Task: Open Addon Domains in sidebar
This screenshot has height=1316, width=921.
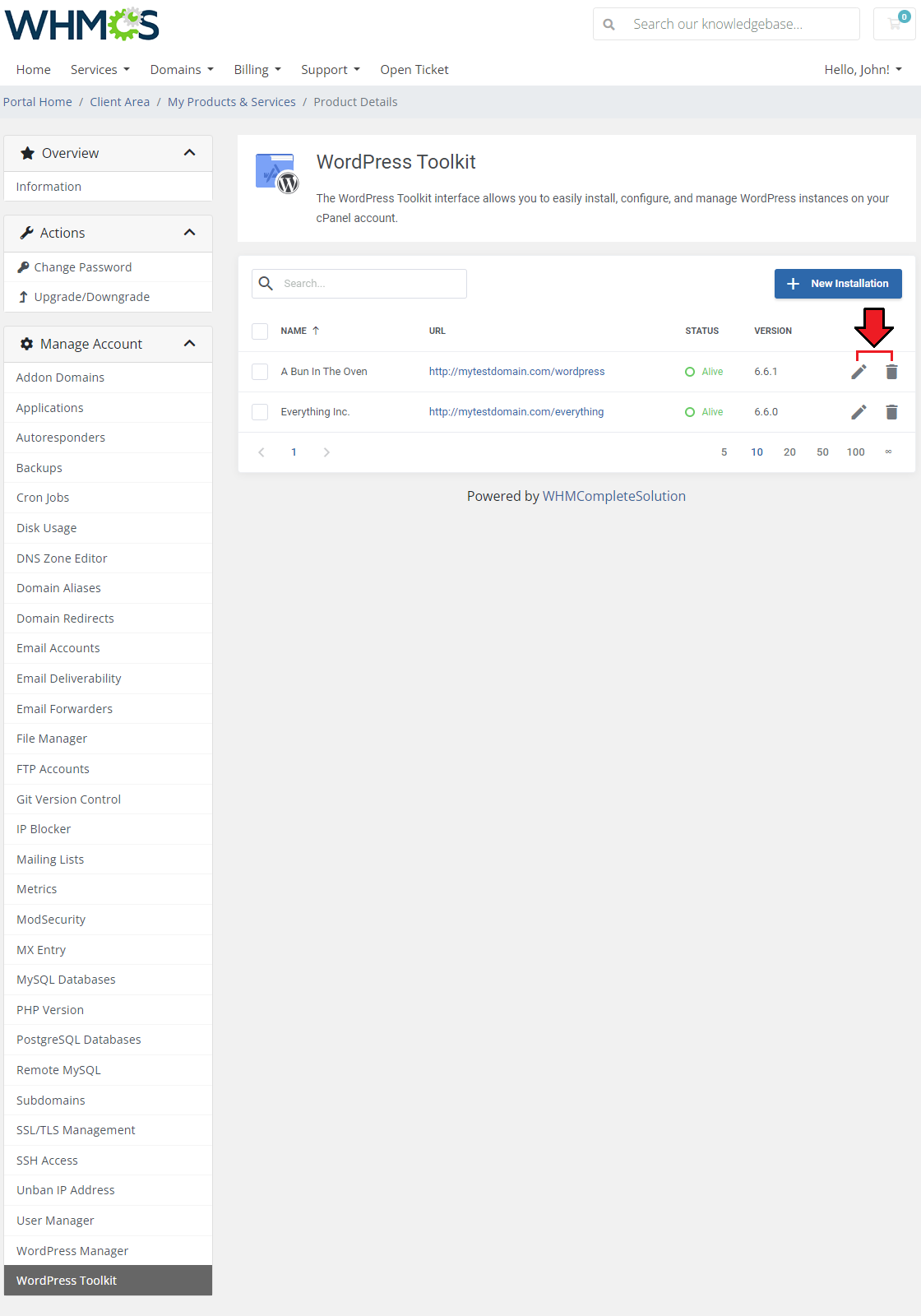Action: pos(109,378)
